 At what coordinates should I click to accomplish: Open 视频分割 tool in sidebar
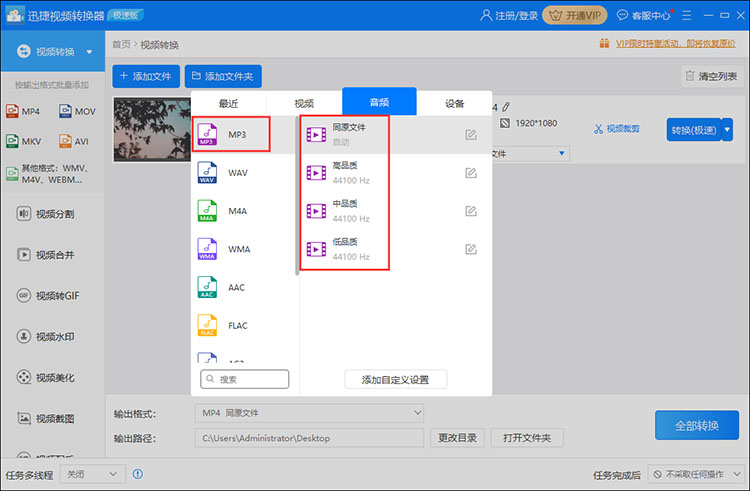coord(46,214)
